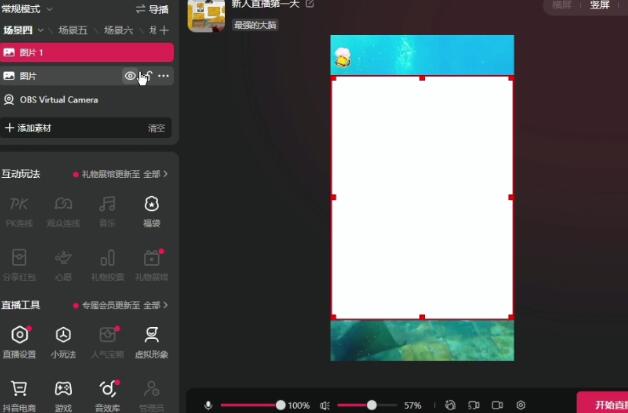Select the OBS Virtual Camera source
628x413 pixels.
[87, 100]
